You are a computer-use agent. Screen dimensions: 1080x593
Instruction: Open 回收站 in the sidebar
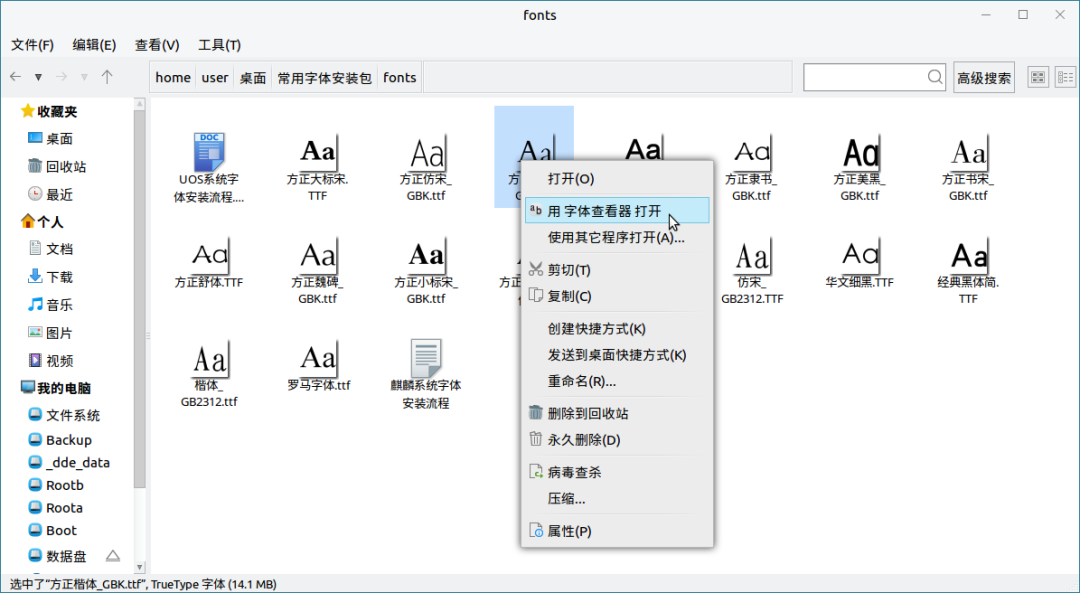coord(57,166)
